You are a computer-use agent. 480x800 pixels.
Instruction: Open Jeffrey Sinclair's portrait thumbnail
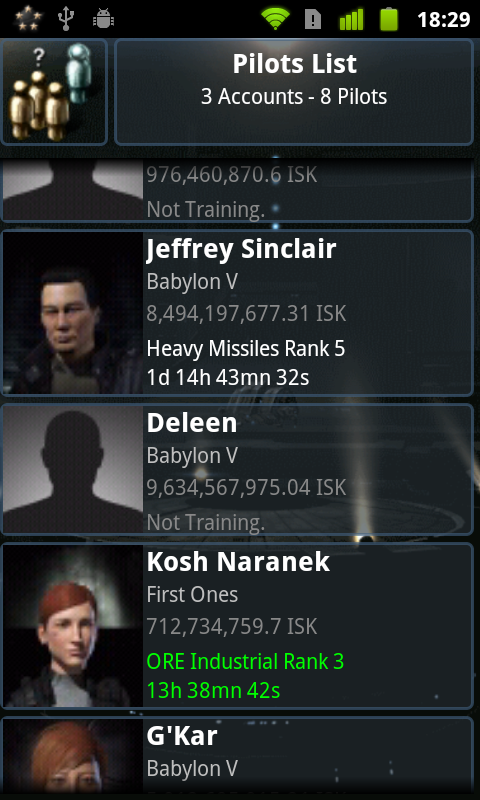click(73, 312)
